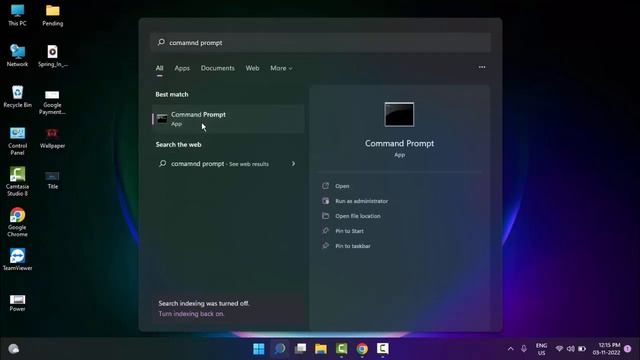Select the Power desktop icon
This screenshot has height=360, width=640.
[17, 303]
